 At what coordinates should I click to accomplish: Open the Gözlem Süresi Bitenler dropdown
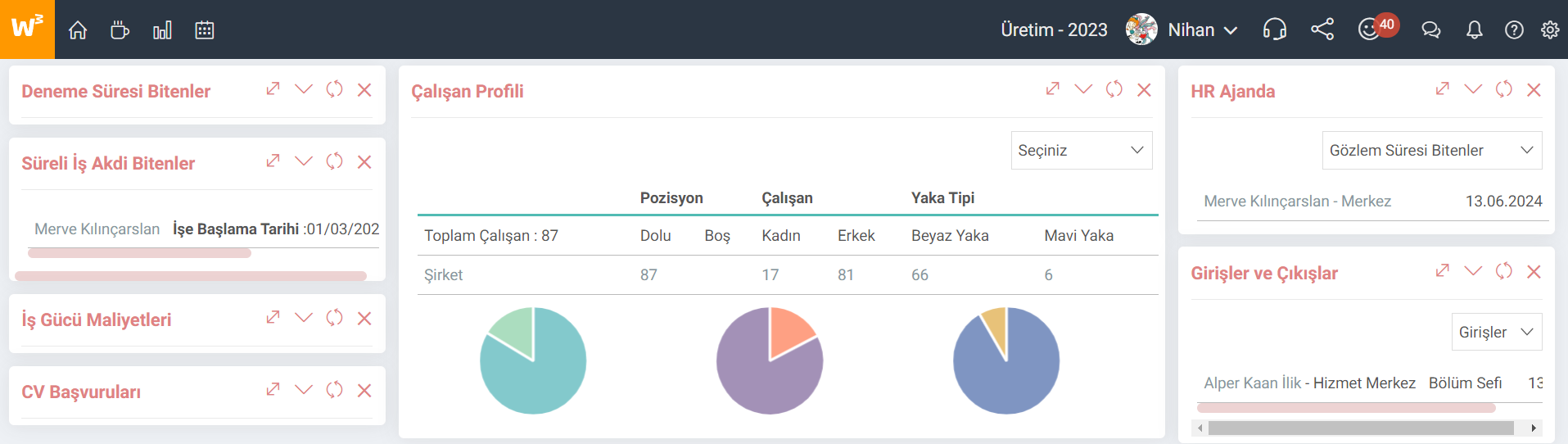pyautogui.click(x=1432, y=151)
